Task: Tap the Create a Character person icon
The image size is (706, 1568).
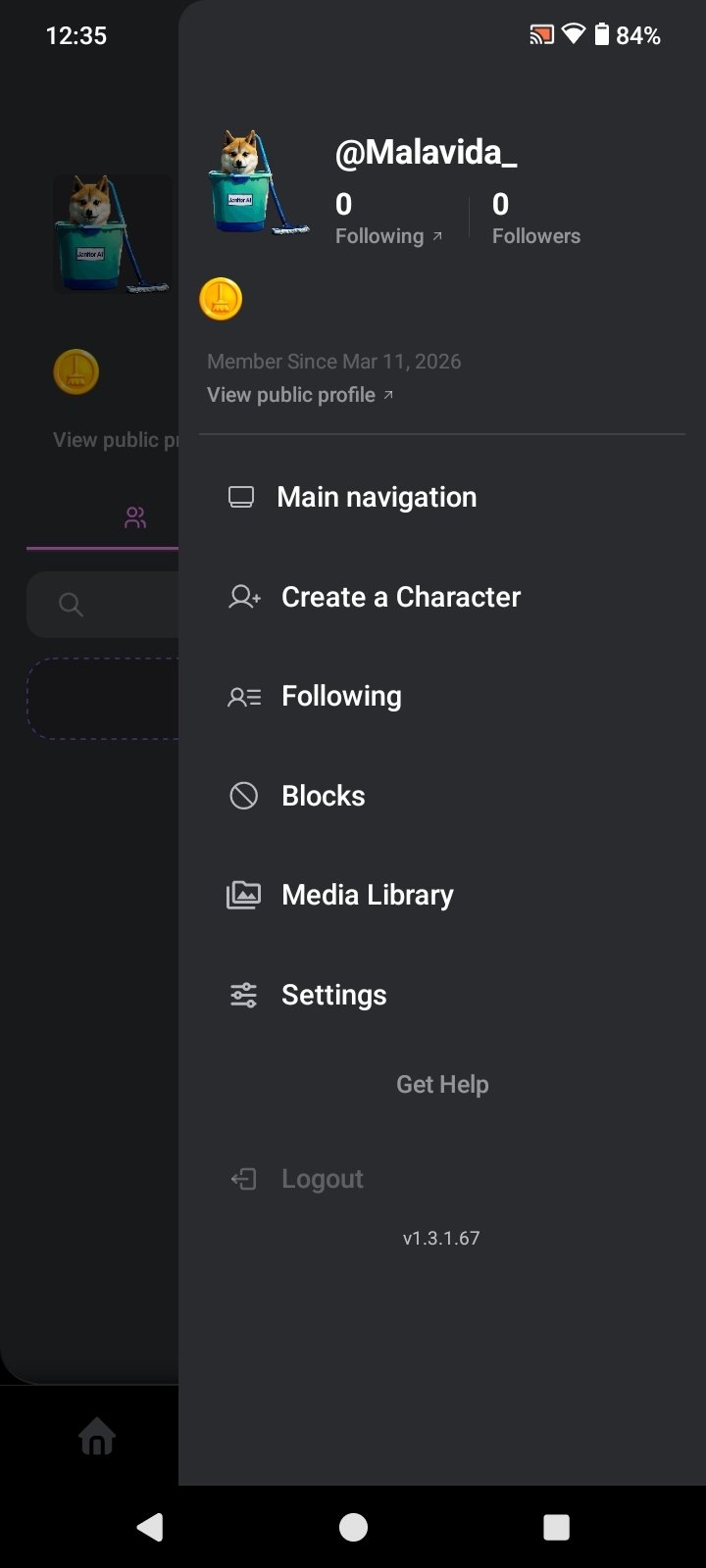Action: [x=244, y=597]
